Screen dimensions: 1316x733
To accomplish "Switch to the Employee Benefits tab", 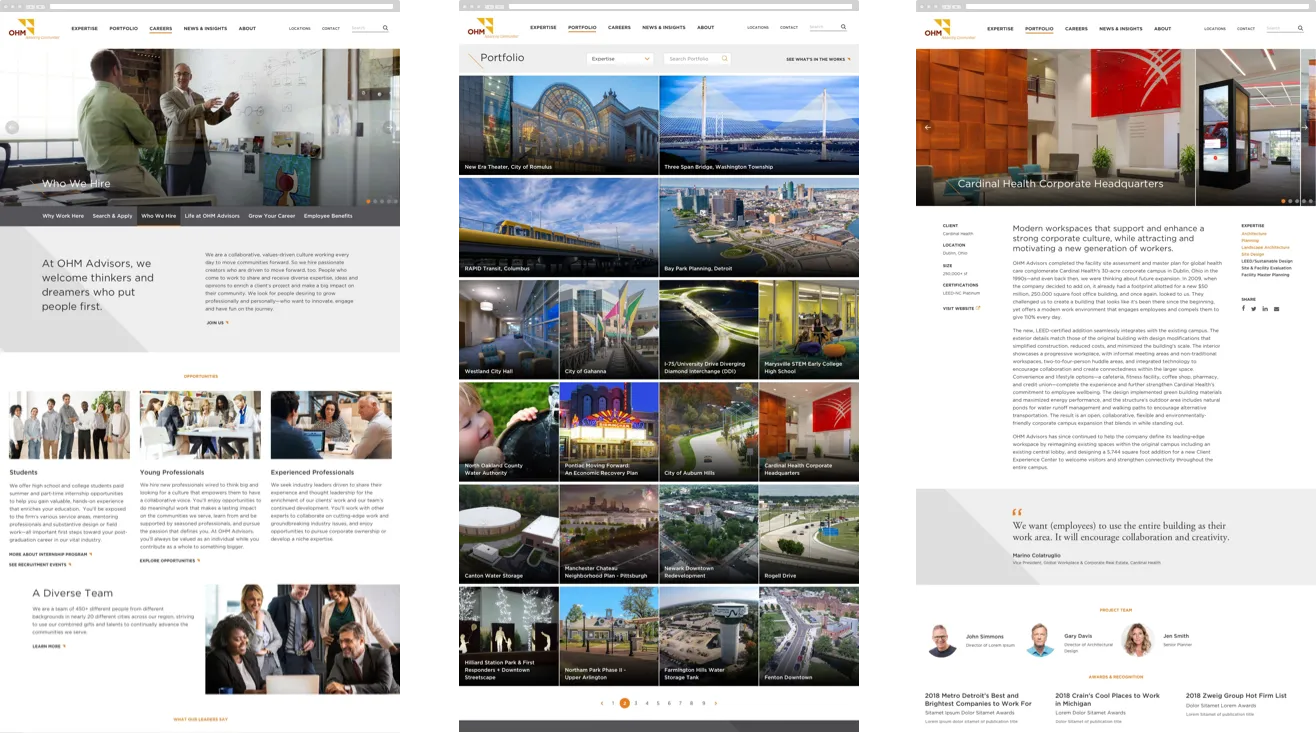I will click(328, 216).
